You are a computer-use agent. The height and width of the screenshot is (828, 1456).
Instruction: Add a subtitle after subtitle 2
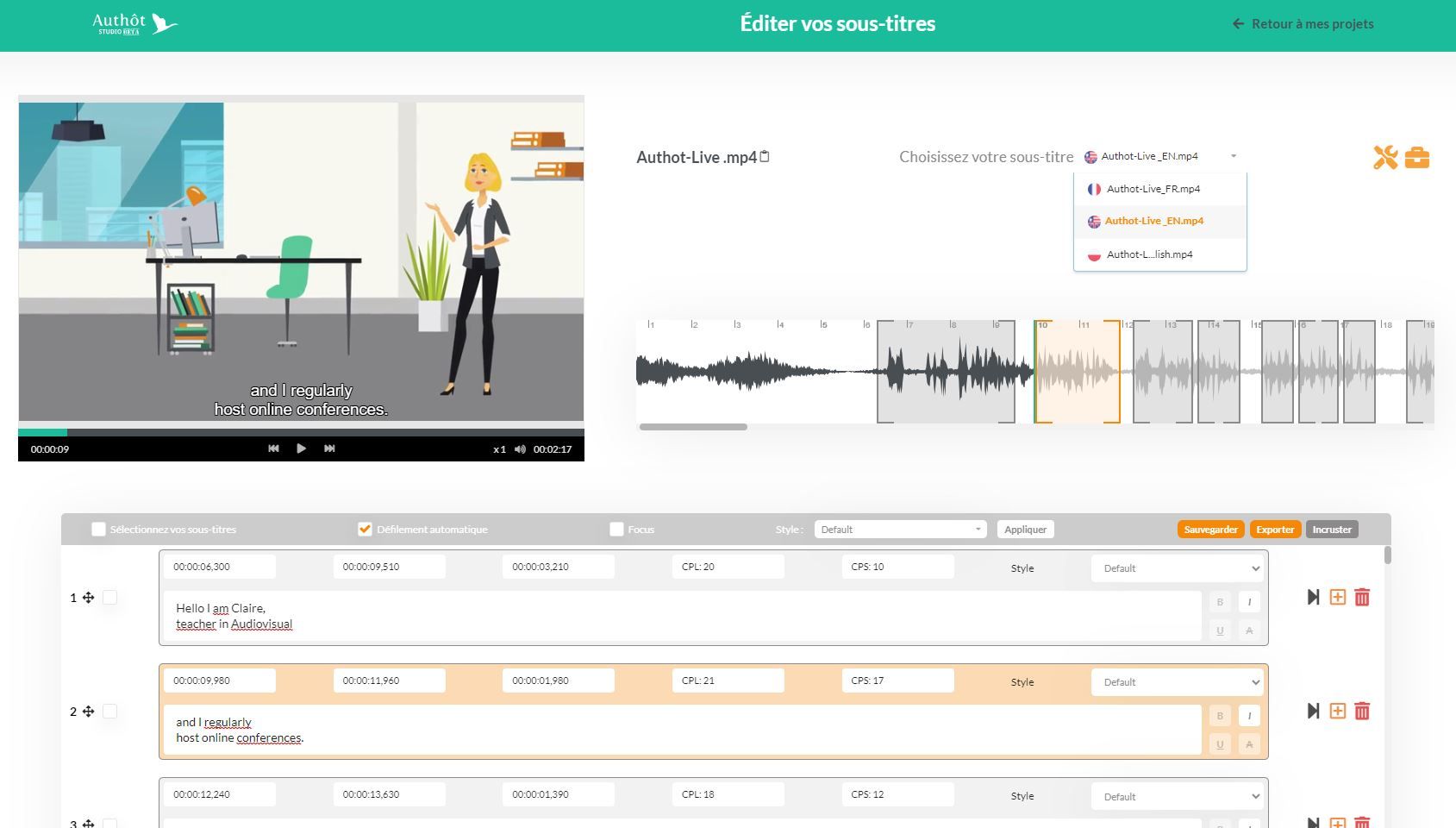click(x=1337, y=711)
